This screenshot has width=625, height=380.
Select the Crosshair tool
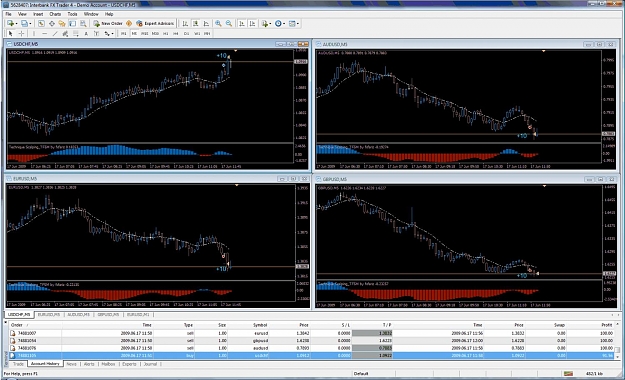pyautogui.click(x=21, y=33)
